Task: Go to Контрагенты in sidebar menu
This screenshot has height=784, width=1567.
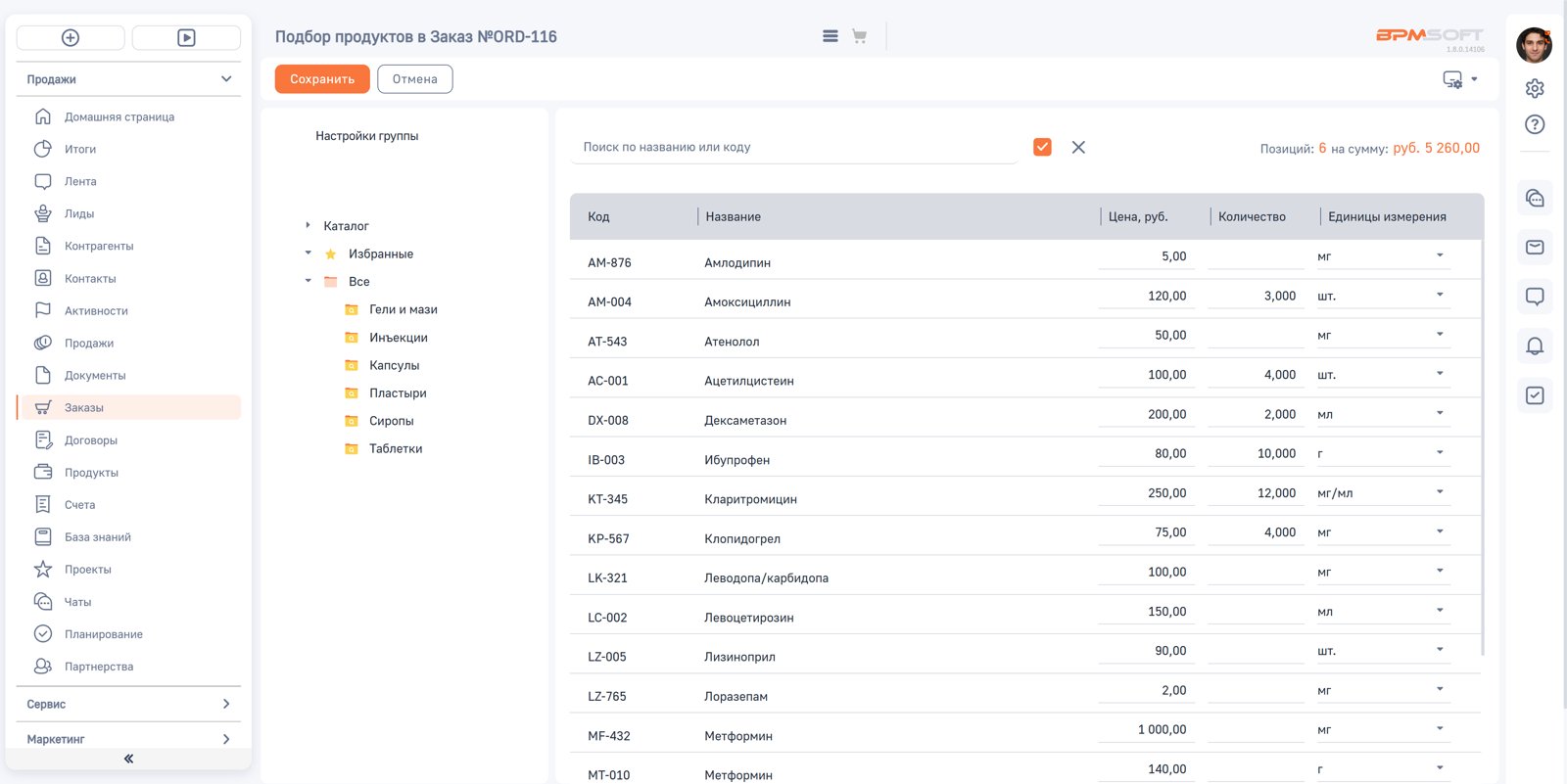Action: [99, 246]
